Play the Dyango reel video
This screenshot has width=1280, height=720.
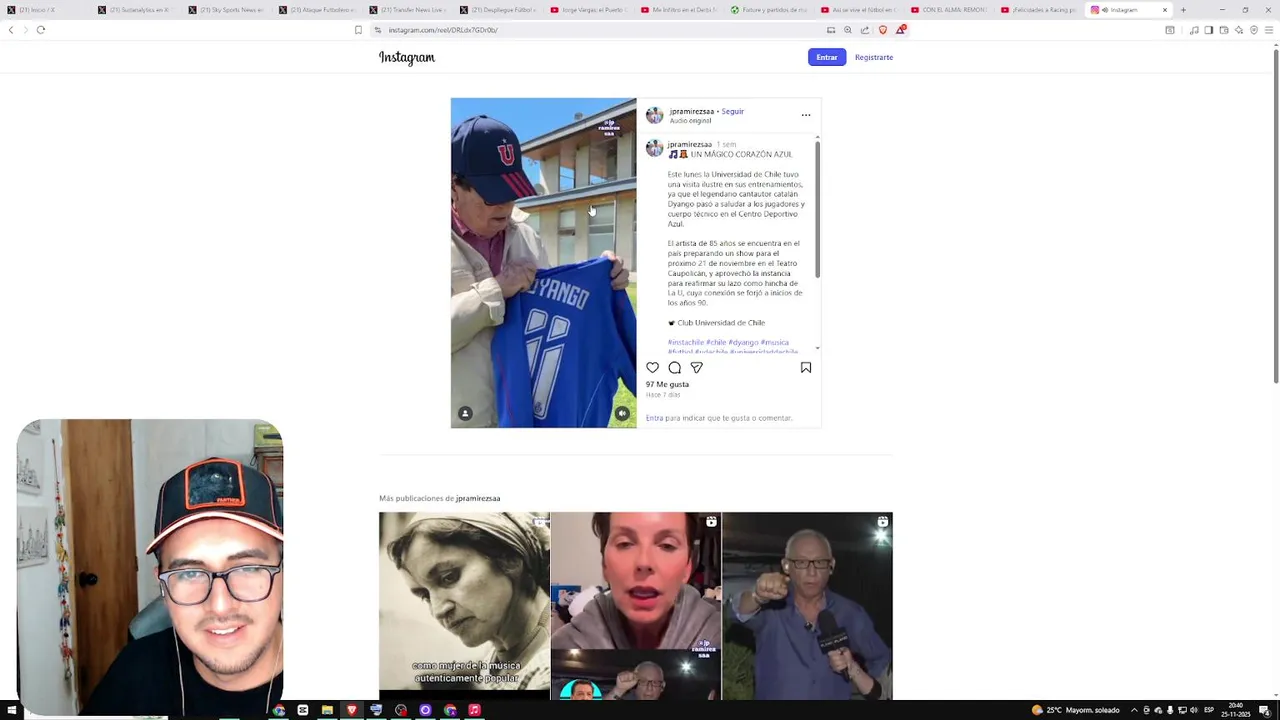pyautogui.click(x=543, y=263)
